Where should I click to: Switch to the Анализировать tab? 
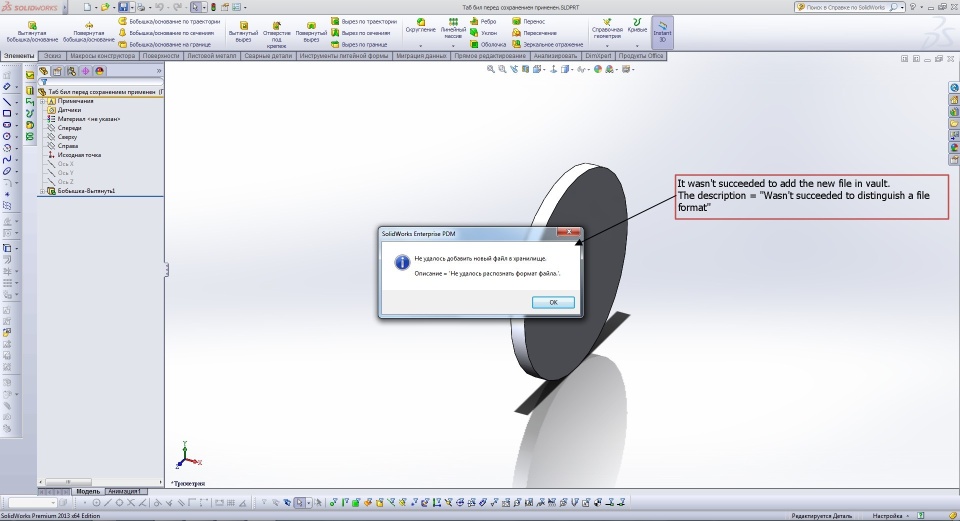coord(555,56)
